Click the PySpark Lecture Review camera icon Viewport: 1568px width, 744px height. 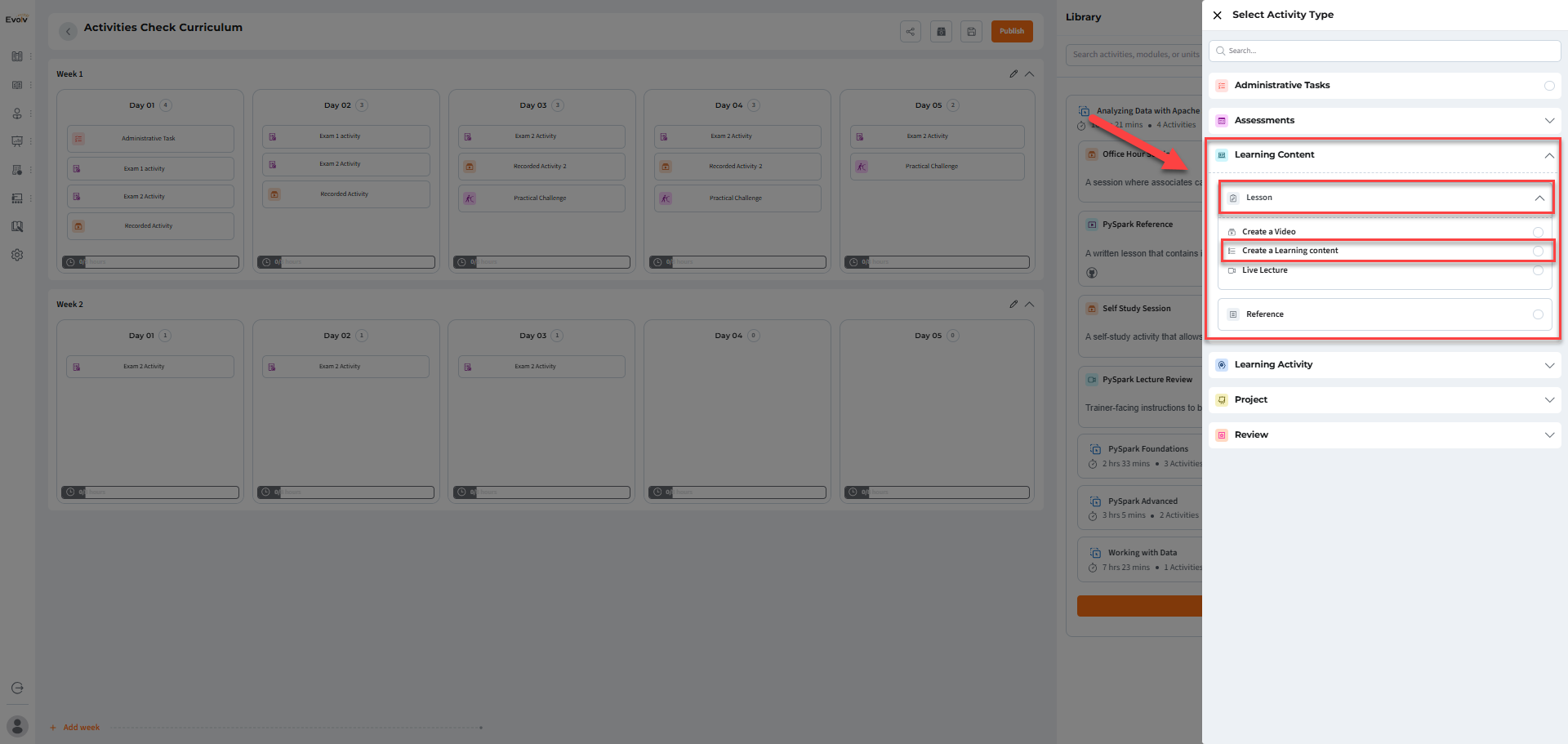1092,380
